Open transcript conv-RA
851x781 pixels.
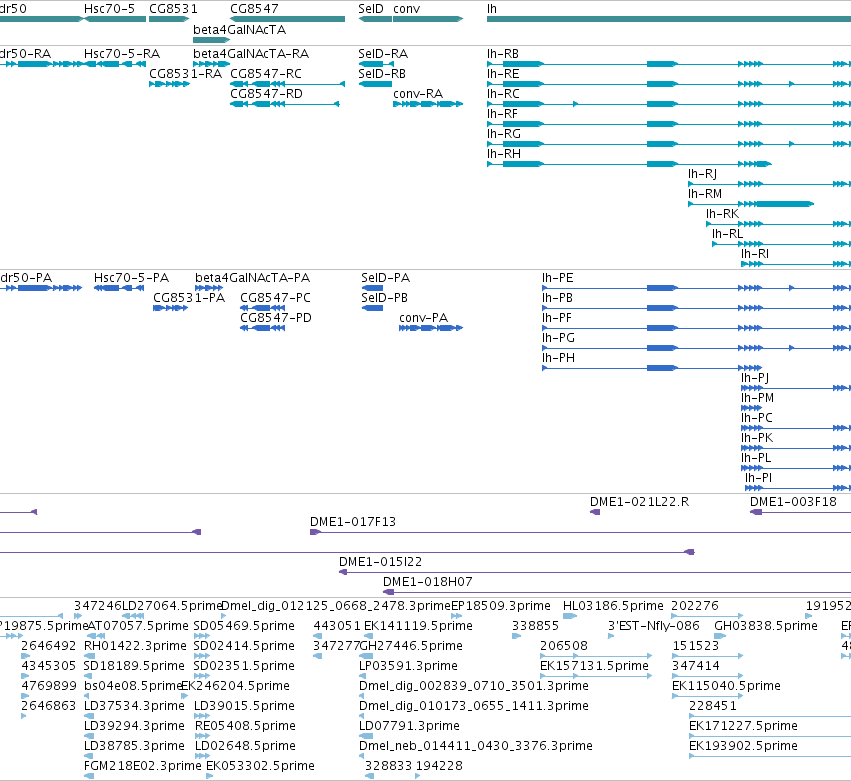[418, 94]
